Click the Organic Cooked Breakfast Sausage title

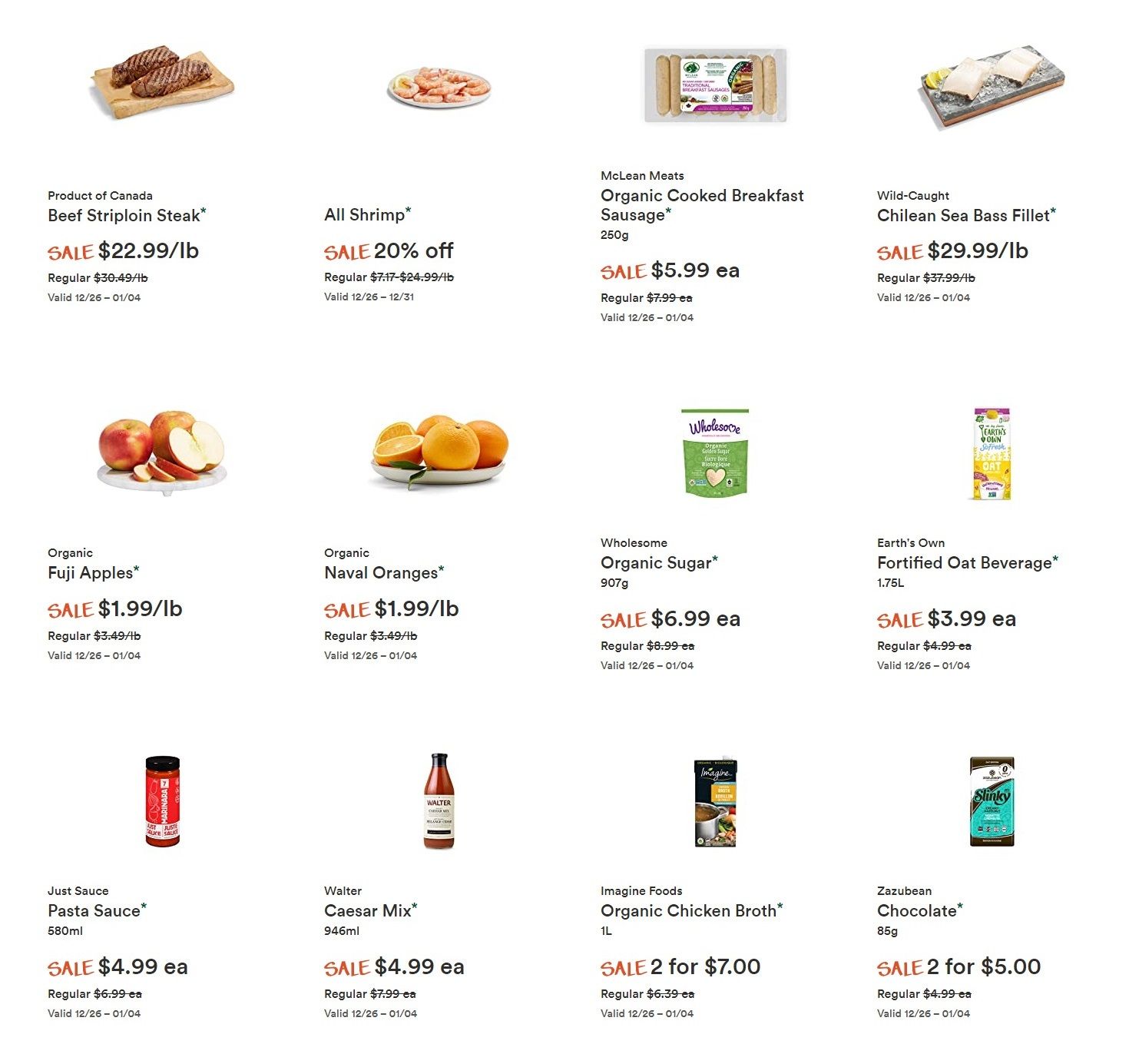click(702, 205)
